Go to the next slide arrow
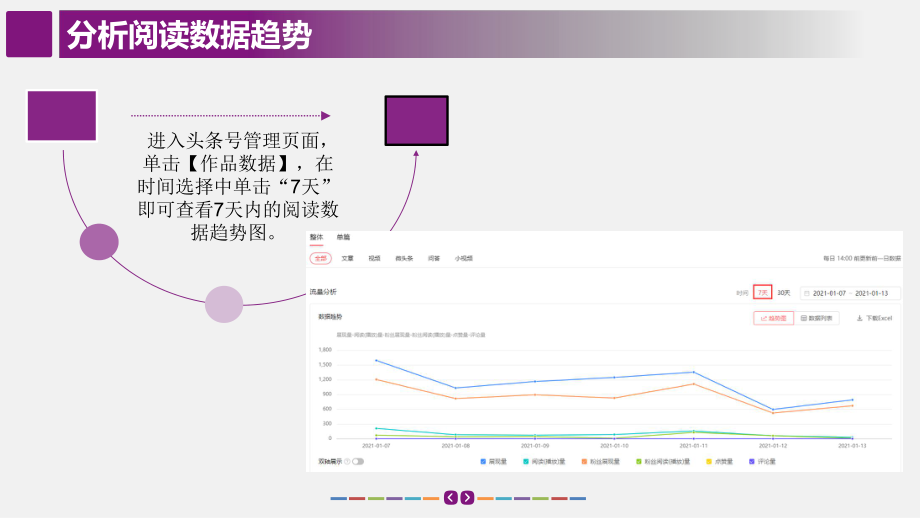 [467, 497]
